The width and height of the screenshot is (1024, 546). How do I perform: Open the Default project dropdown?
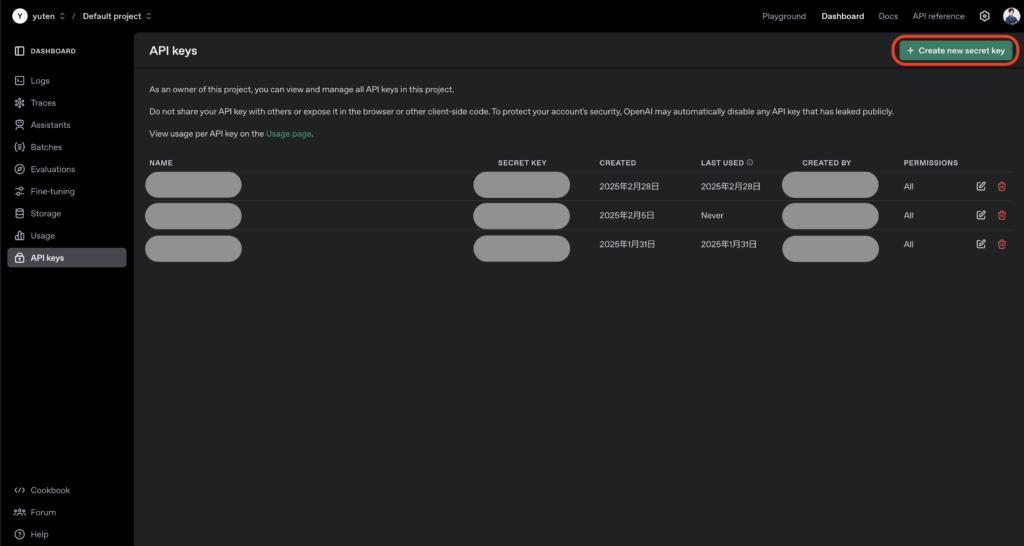click(116, 16)
